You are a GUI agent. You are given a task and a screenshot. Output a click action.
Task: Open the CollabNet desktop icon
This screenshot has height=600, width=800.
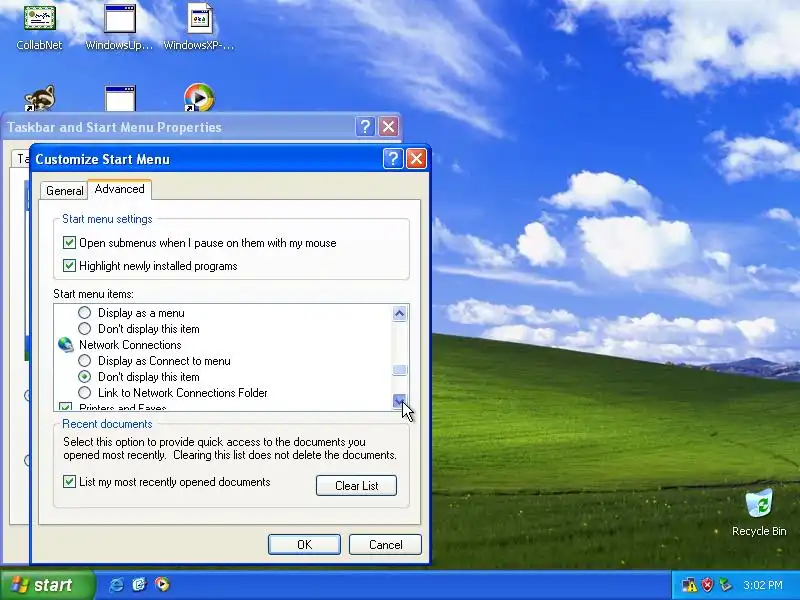pos(39,27)
